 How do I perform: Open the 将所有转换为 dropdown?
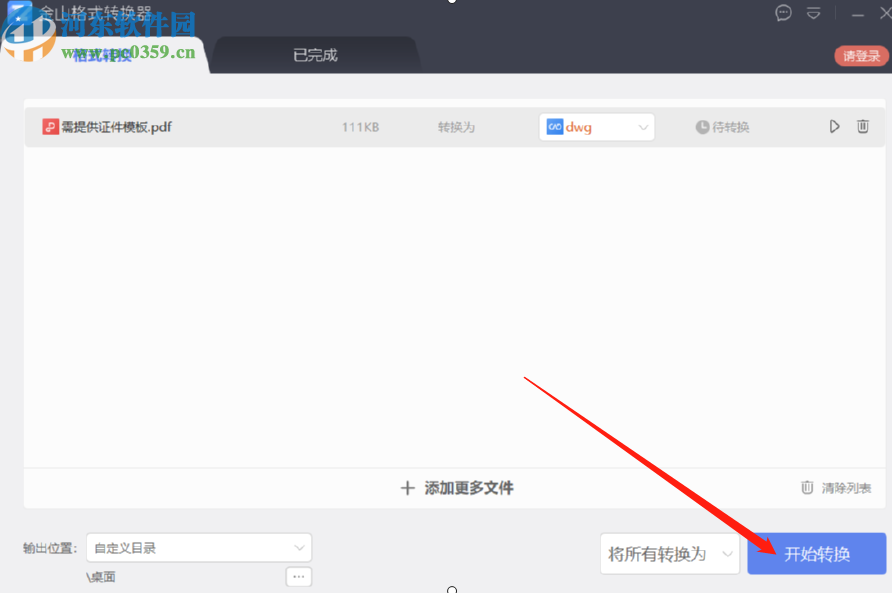click(669, 554)
